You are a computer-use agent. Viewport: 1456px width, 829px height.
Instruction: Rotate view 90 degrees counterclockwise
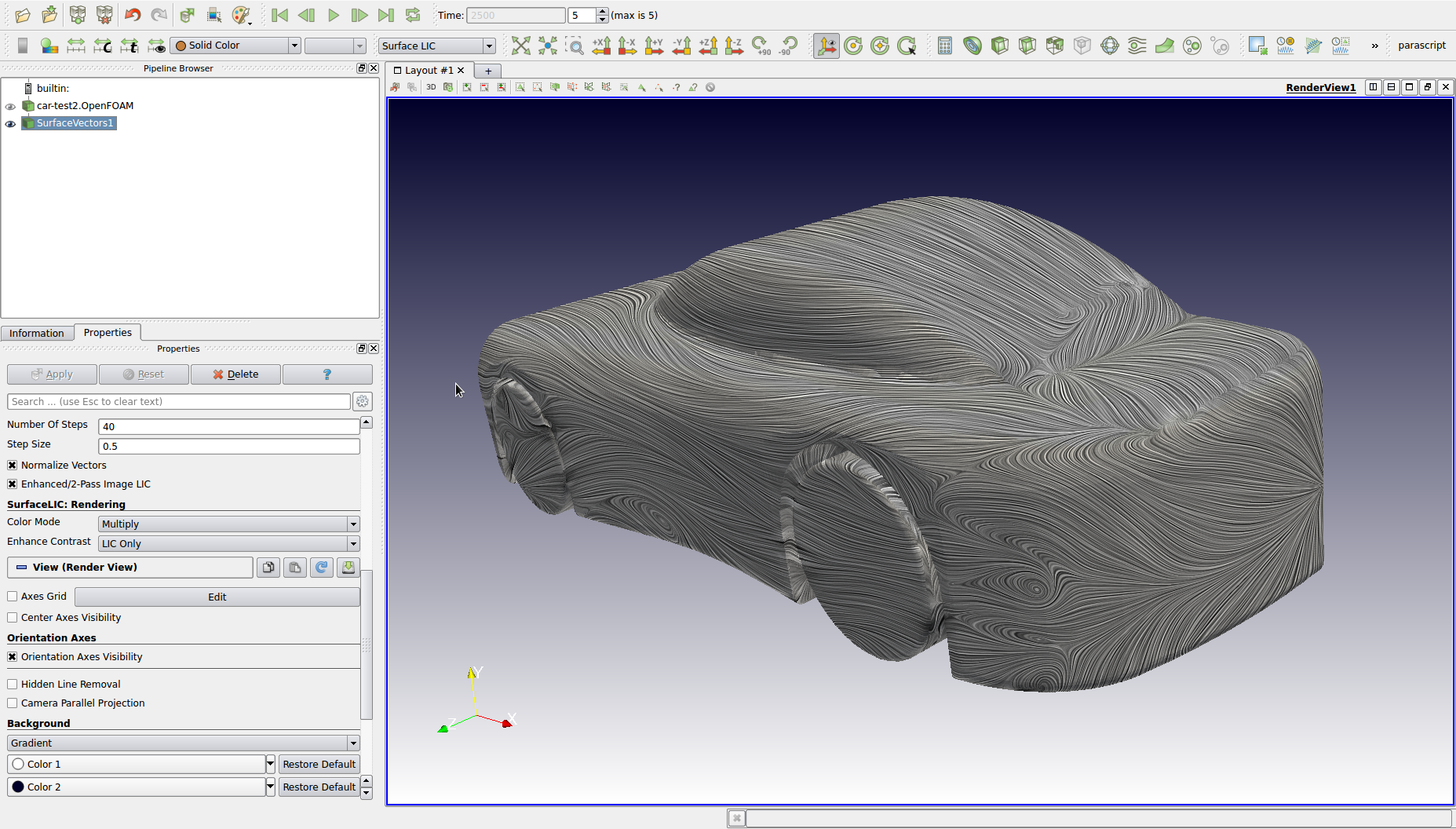click(x=788, y=46)
